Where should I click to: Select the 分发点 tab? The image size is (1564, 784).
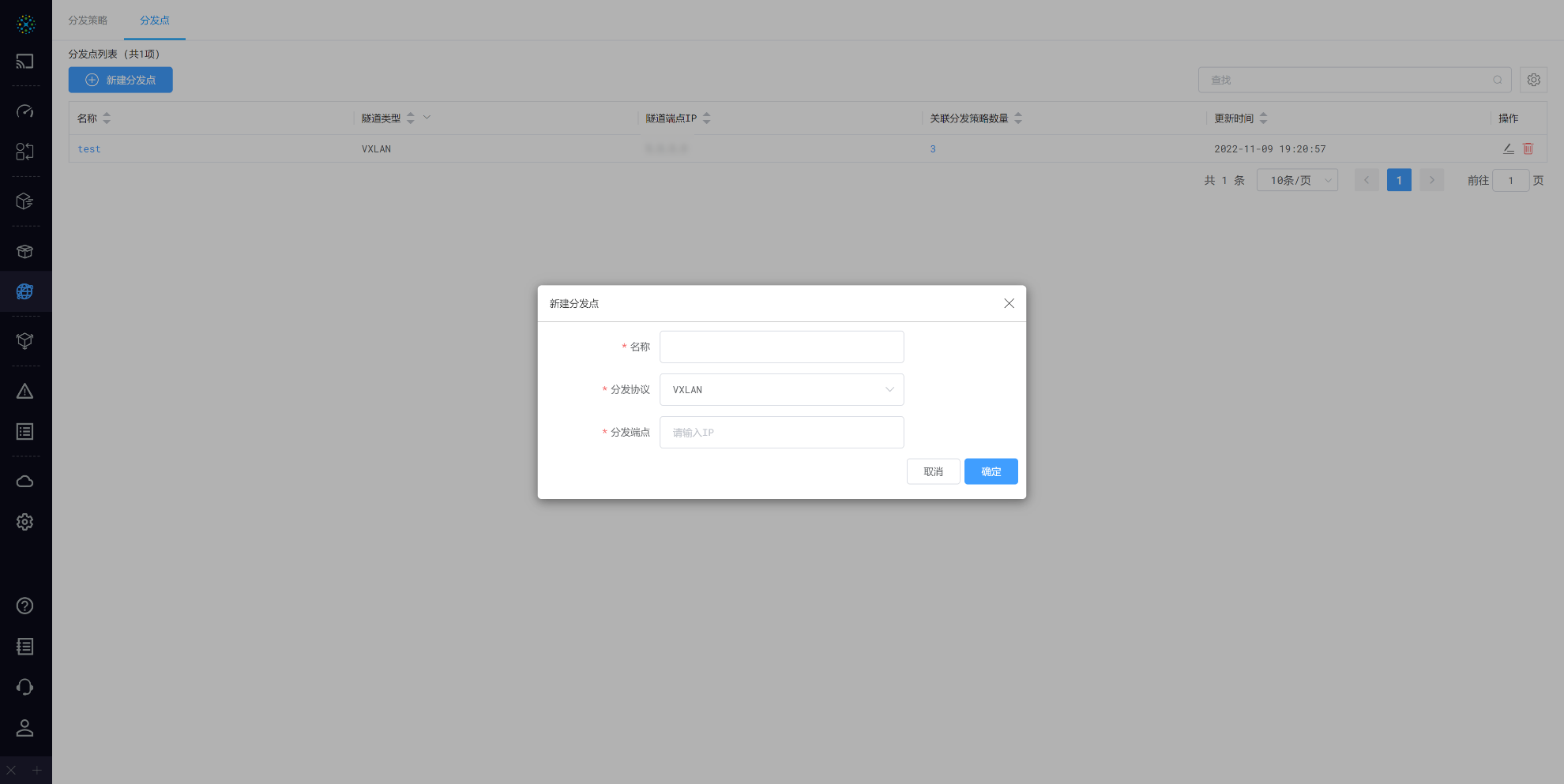click(155, 21)
